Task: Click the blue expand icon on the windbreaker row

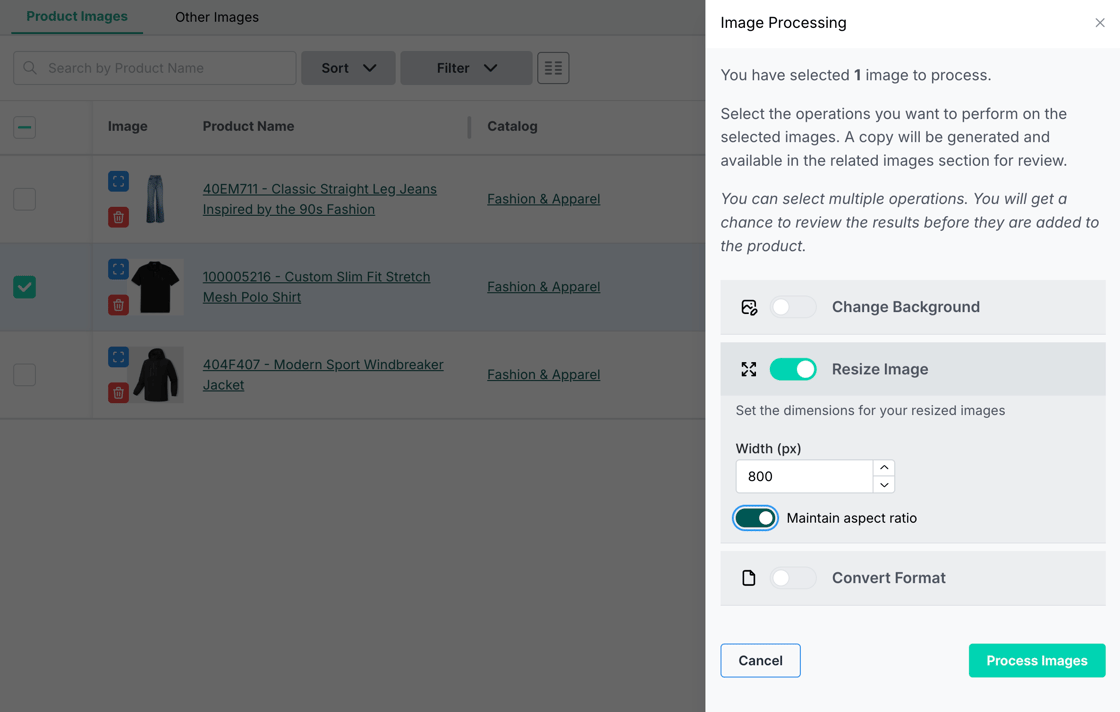Action: 118,357
